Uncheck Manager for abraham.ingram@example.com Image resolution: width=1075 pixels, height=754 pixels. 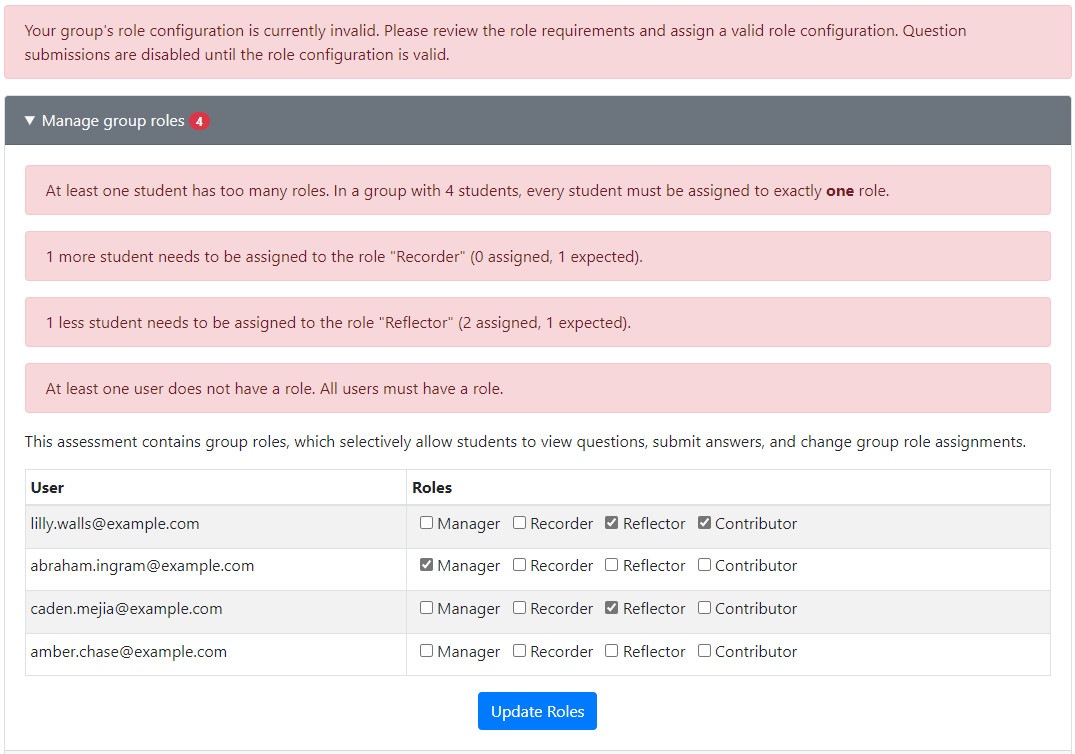[426, 565]
